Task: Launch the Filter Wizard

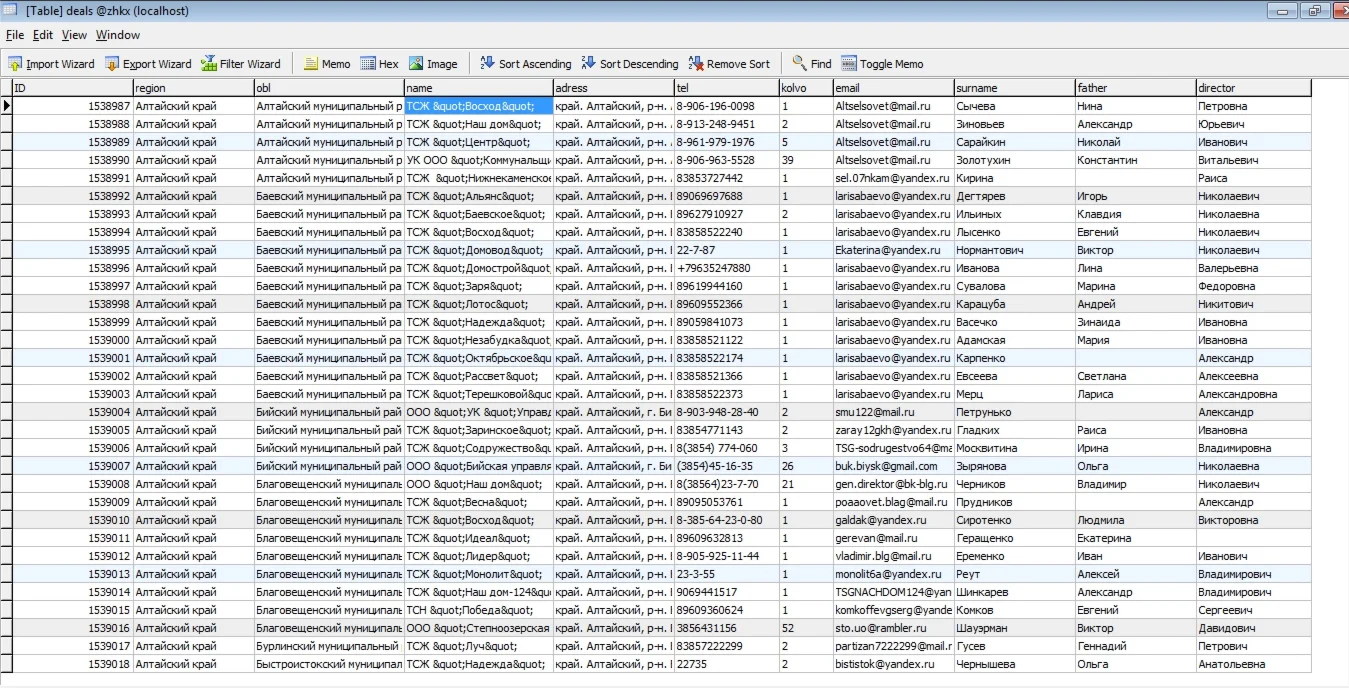Action: [241, 63]
